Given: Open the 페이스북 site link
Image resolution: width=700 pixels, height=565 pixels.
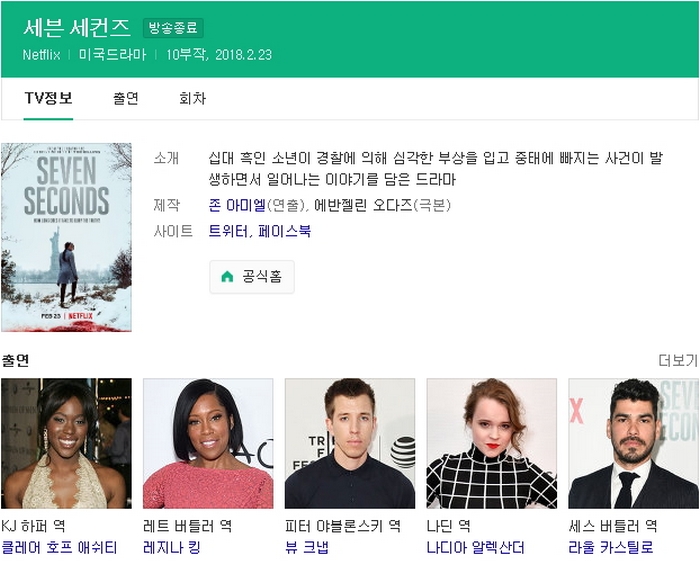Looking at the screenshot, I should pyautogui.click(x=284, y=231).
